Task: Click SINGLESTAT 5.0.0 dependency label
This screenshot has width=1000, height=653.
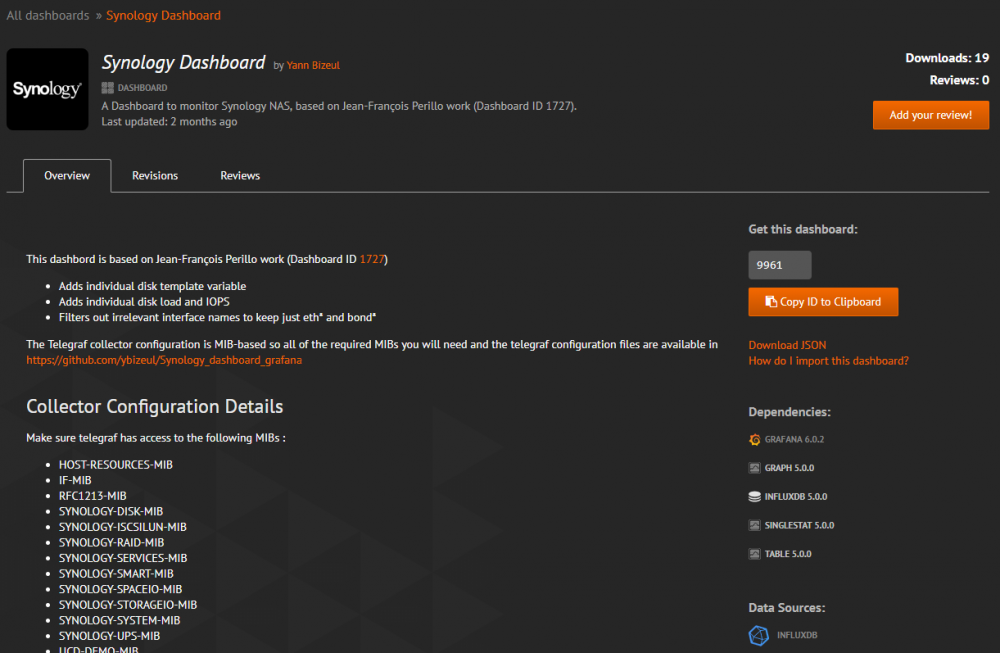Action: point(799,525)
